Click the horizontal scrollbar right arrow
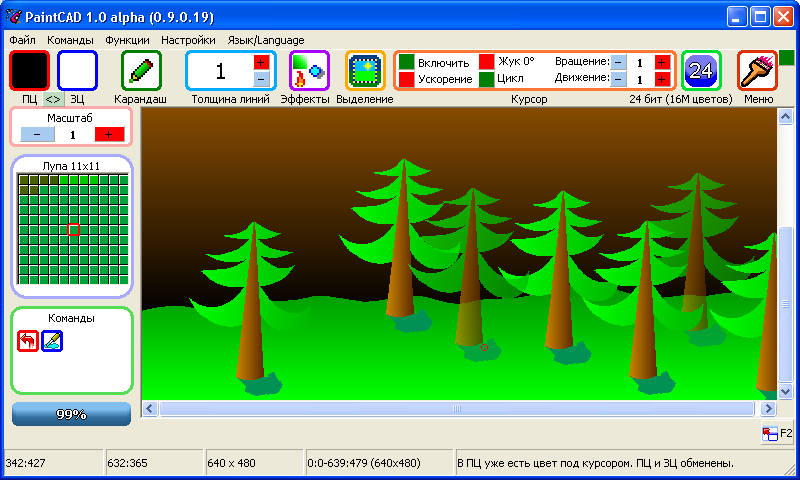The height and width of the screenshot is (480, 800). pyautogui.click(x=768, y=408)
